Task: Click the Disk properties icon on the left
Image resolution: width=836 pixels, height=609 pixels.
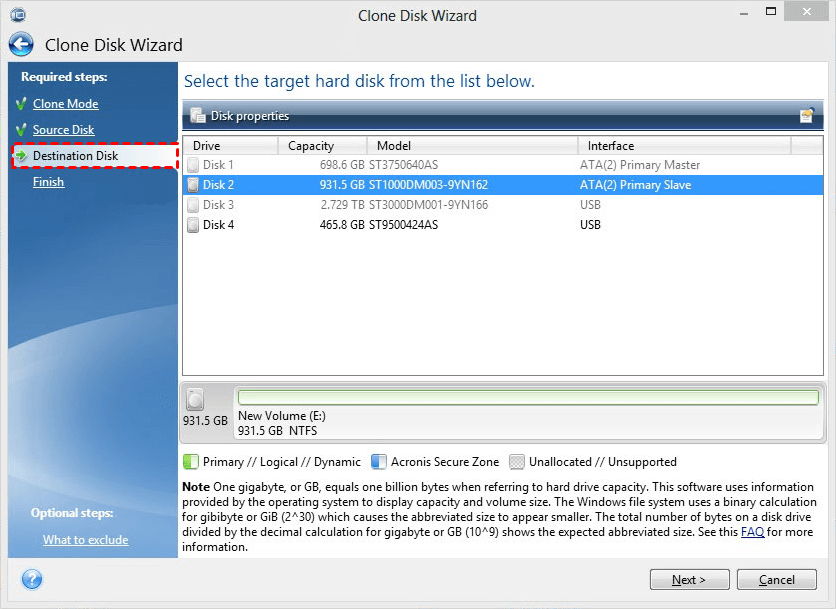Action: pos(198,115)
